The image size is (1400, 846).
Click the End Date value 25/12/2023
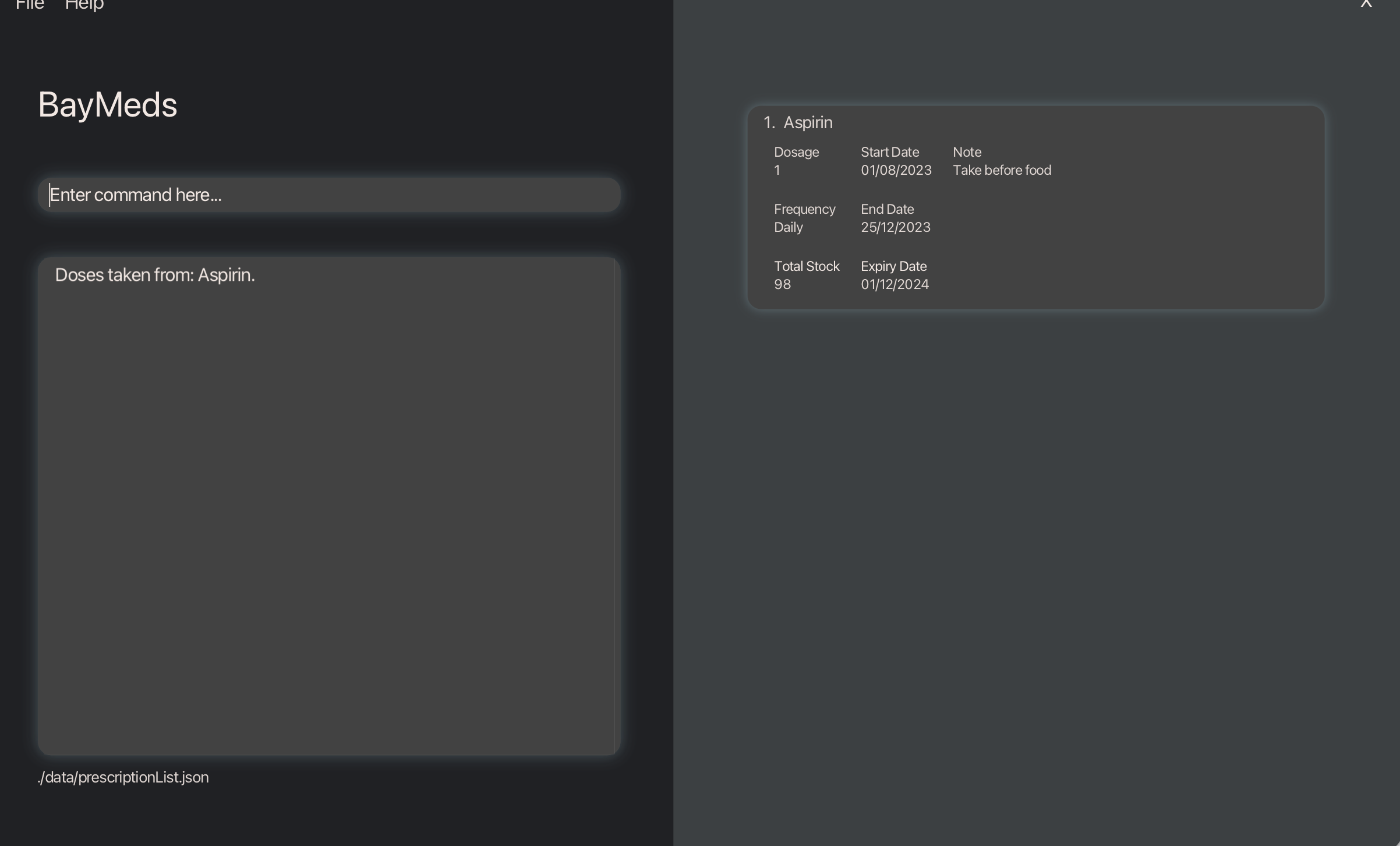pyautogui.click(x=895, y=227)
